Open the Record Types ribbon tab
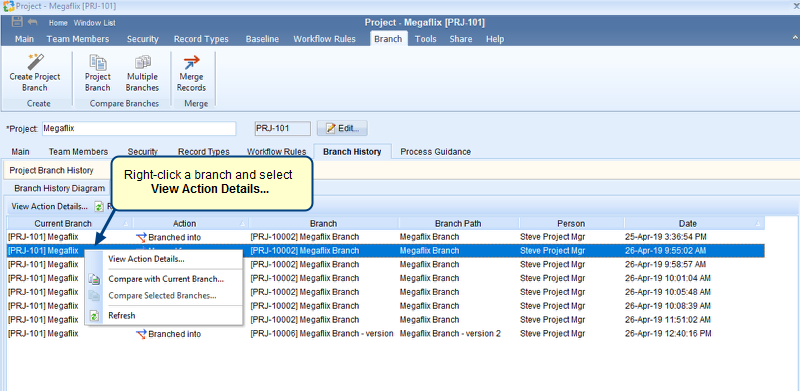 (x=201, y=39)
